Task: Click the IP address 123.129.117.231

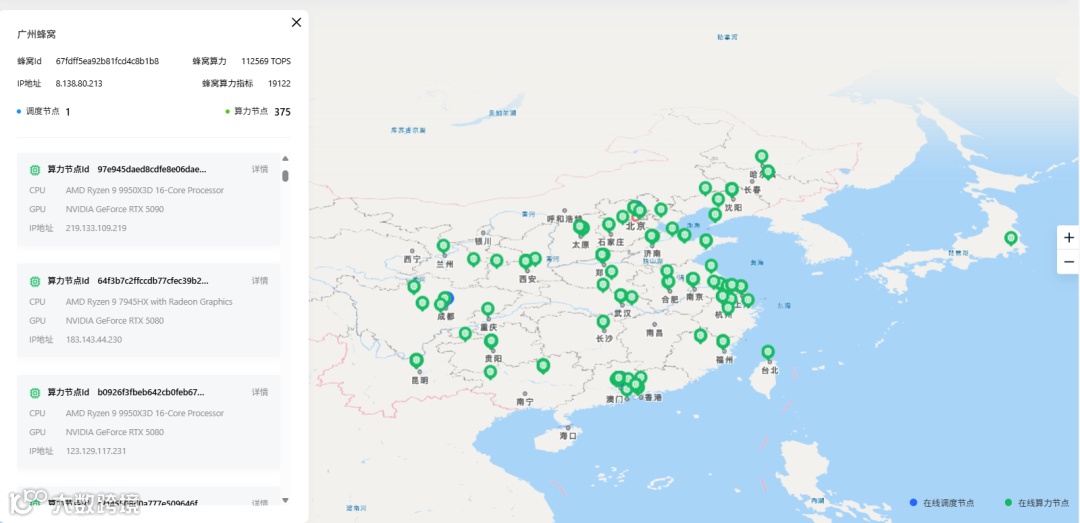Action: click(96, 451)
